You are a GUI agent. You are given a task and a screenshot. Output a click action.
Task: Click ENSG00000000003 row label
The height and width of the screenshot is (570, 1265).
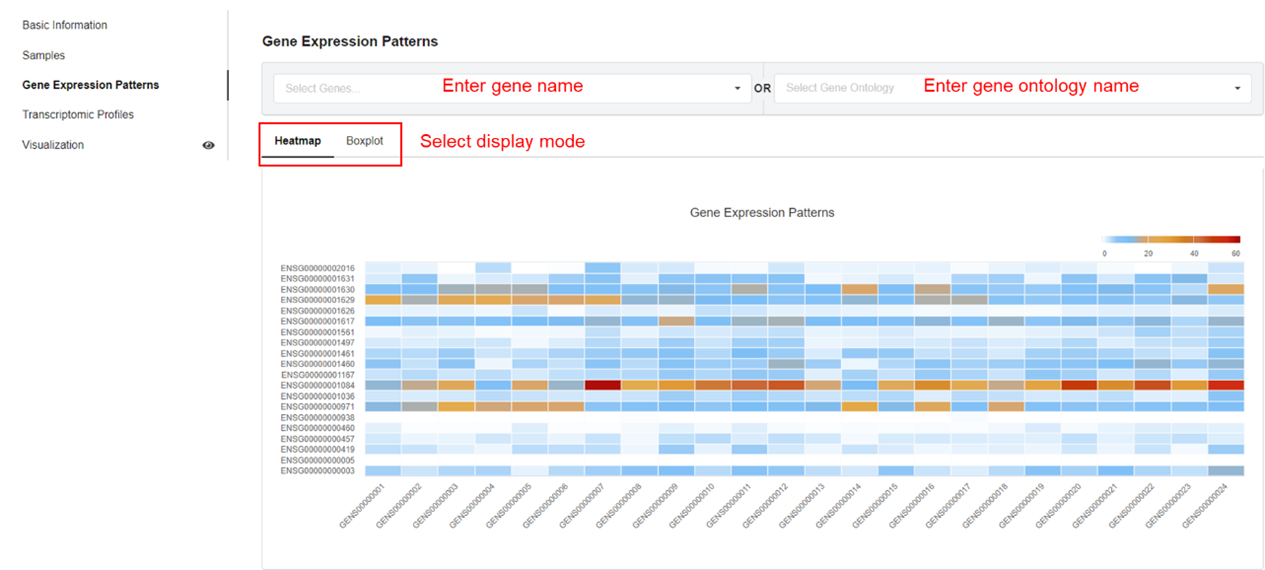click(318, 471)
